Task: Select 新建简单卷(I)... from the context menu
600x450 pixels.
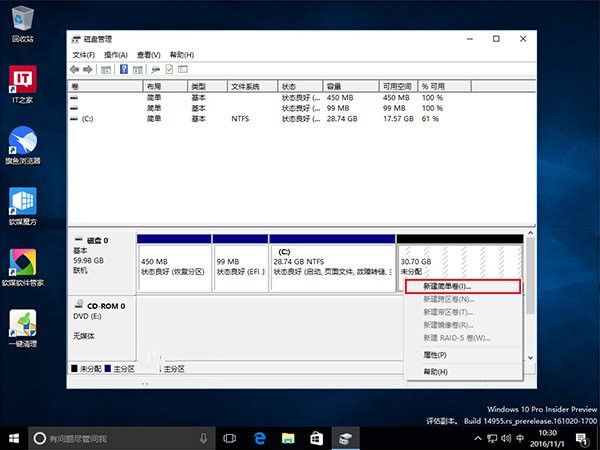Action: 463,286
